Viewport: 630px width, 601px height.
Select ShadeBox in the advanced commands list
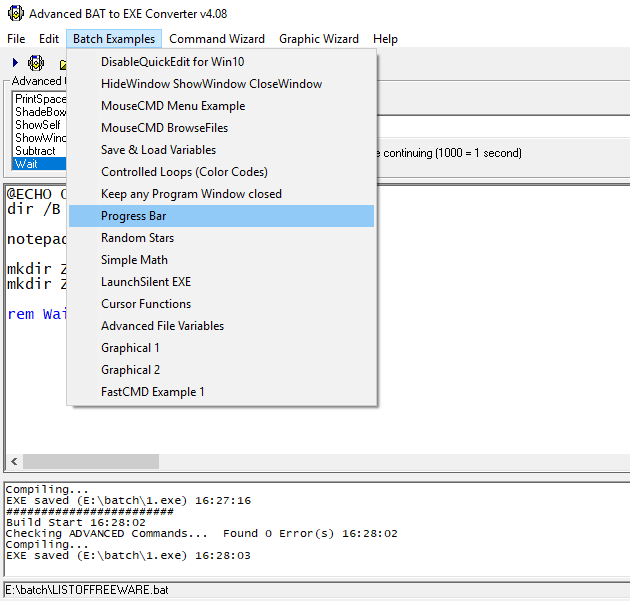click(40, 112)
